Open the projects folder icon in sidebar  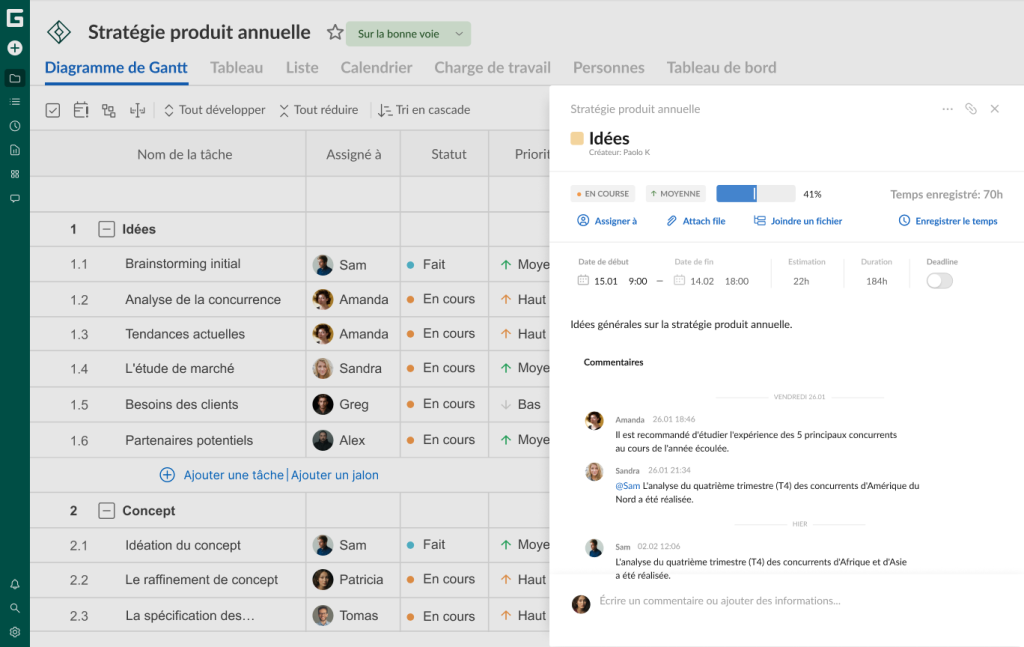[x=14, y=78]
